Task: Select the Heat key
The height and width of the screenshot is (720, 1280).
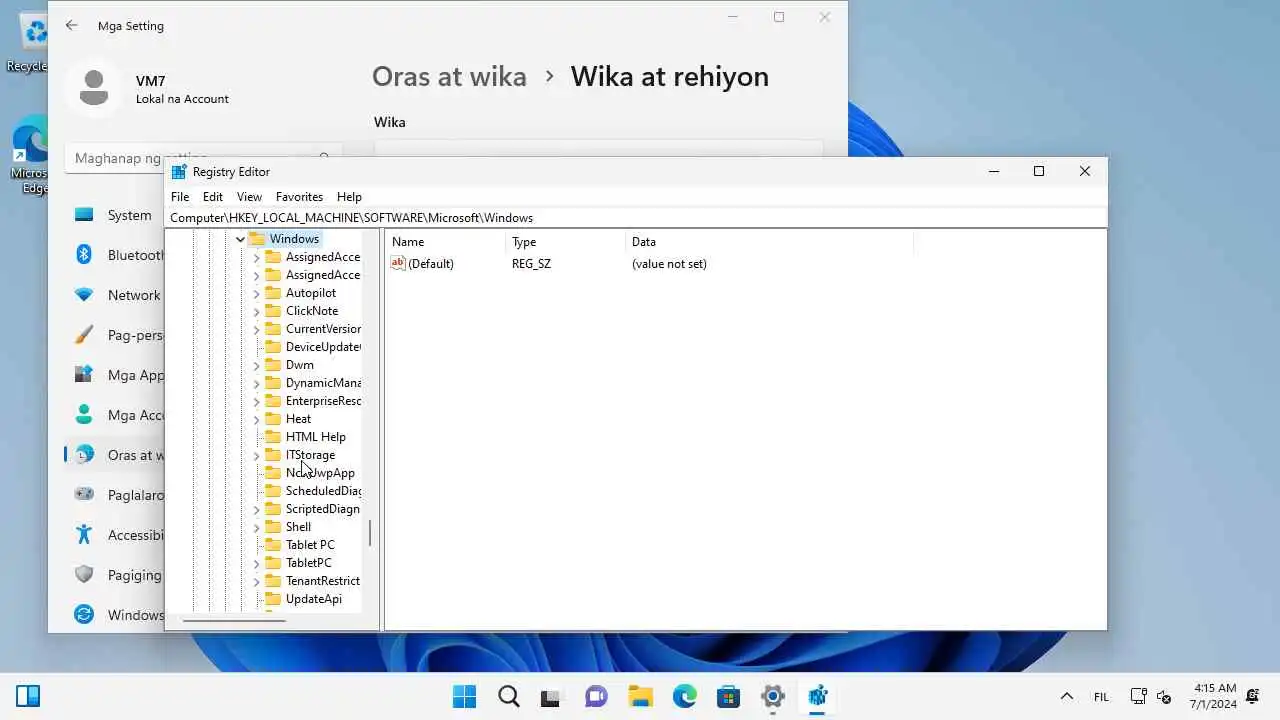Action: [x=298, y=419]
